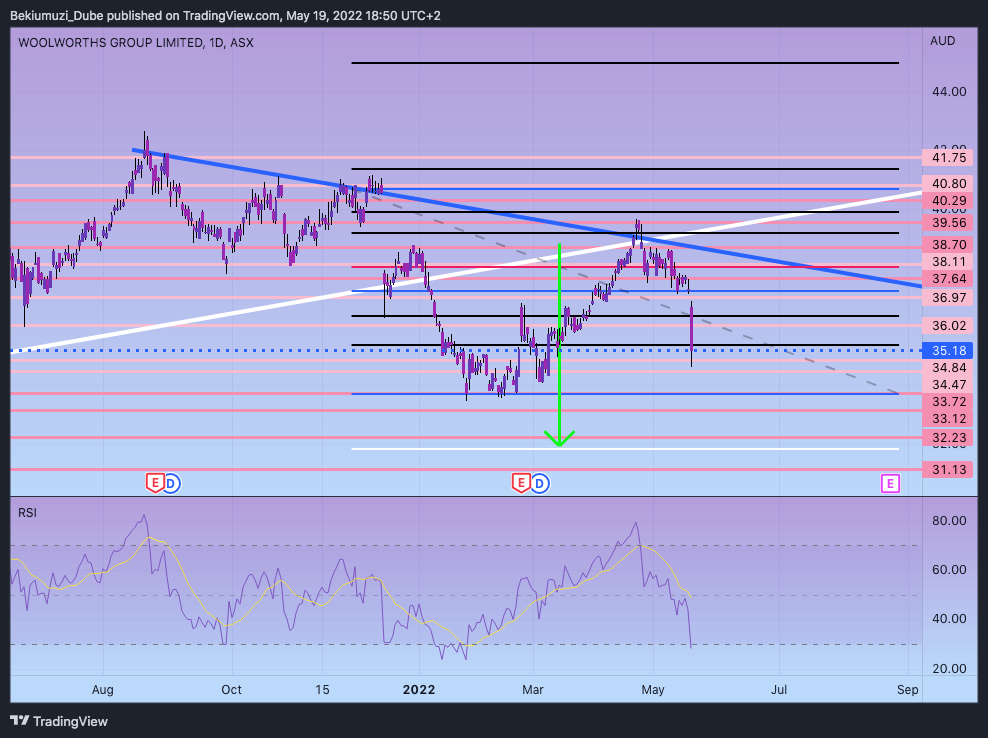The width and height of the screenshot is (988, 738).
Task: Click the 37.64 price level label
Action: (x=948, y=279)
